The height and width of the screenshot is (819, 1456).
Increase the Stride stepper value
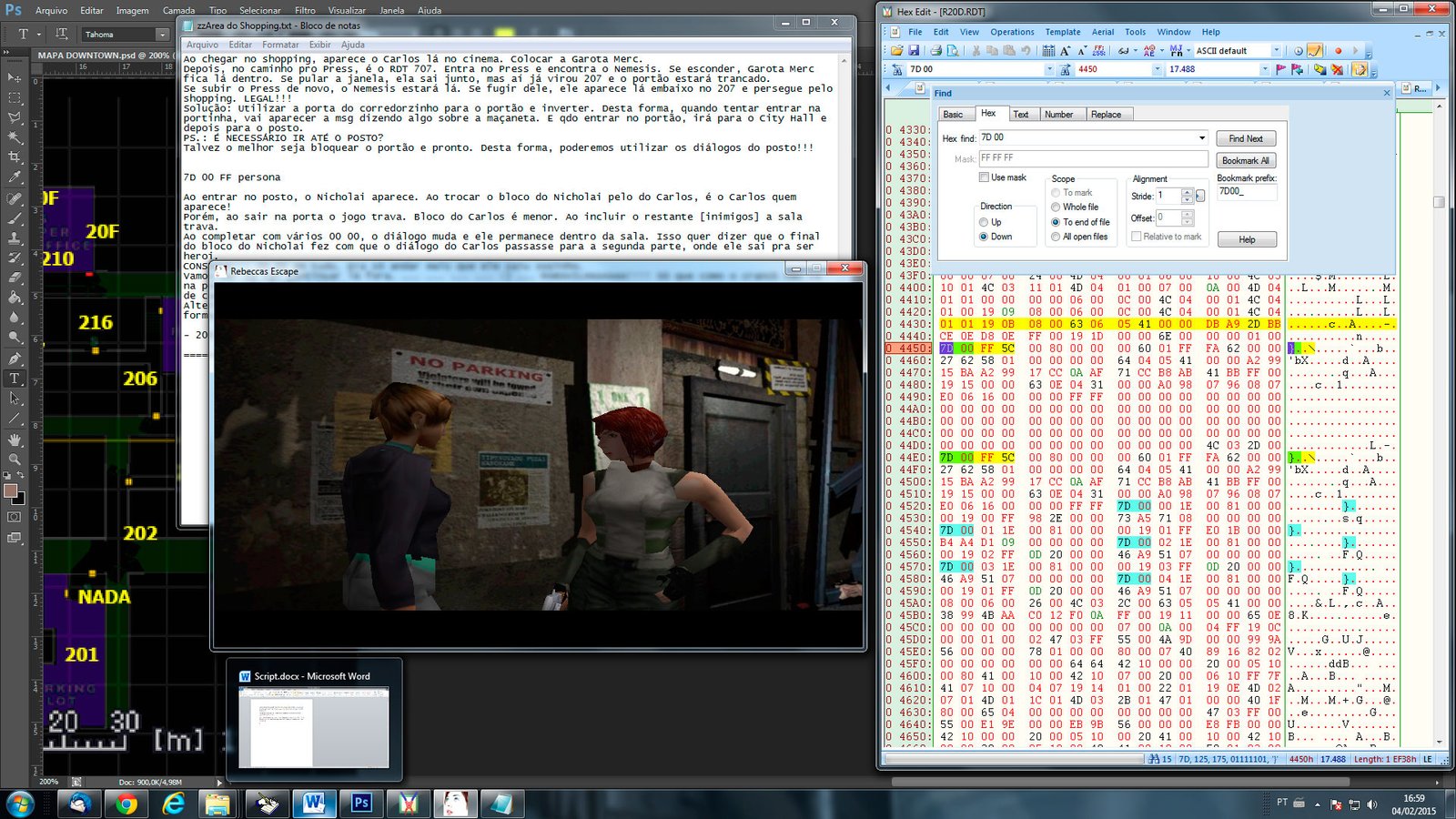(x=1187, y=192)
